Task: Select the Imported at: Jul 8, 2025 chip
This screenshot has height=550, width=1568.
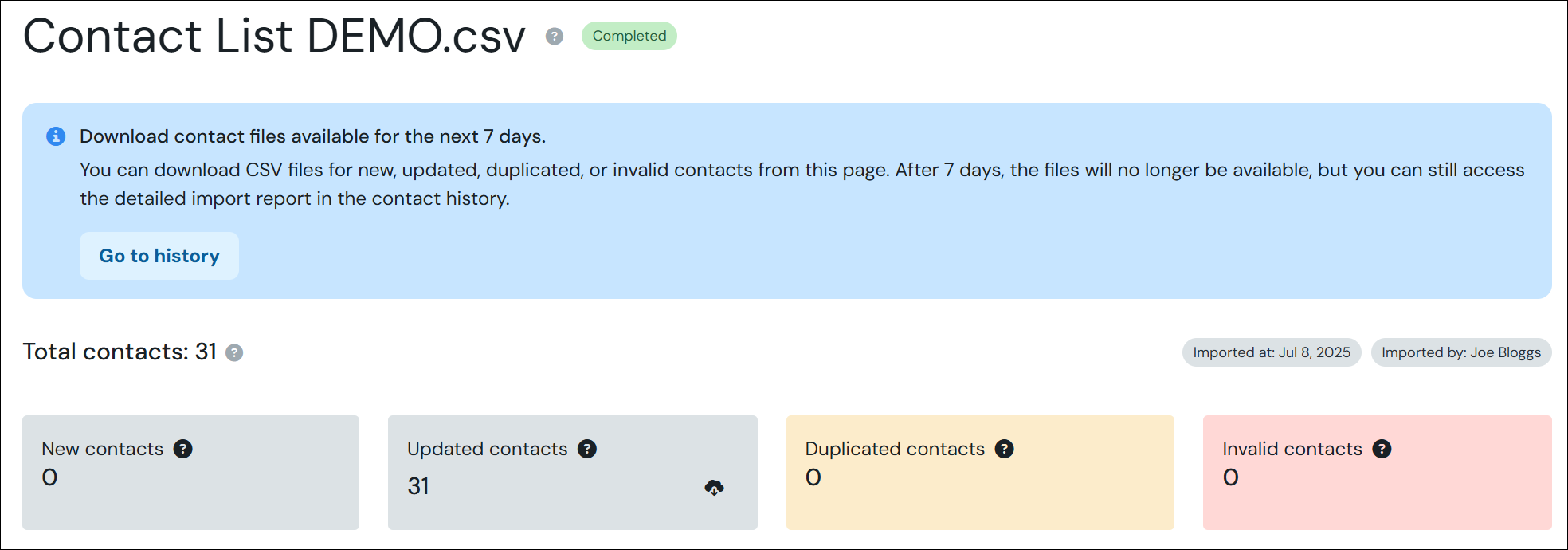Action: (1271, 352)
